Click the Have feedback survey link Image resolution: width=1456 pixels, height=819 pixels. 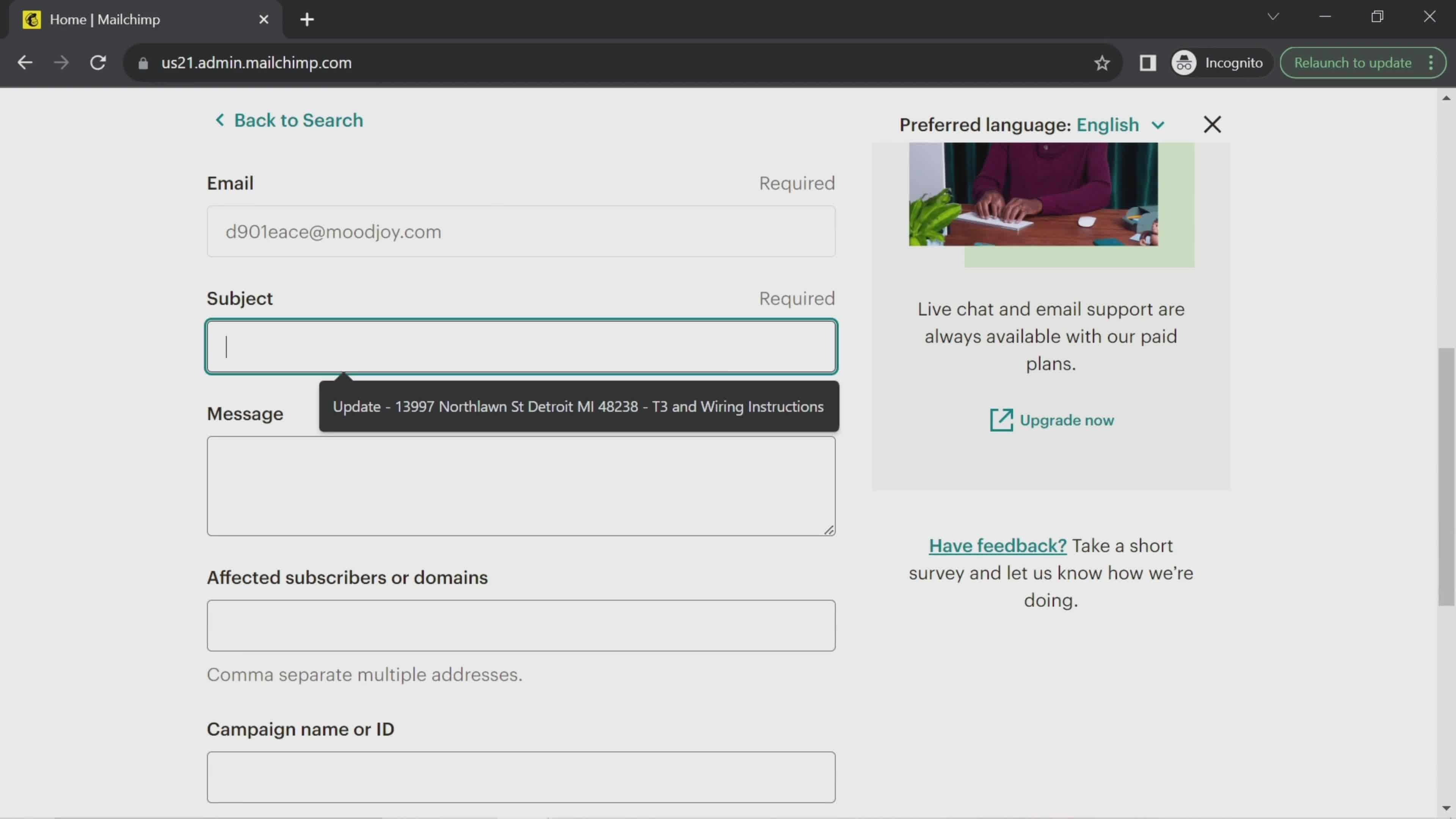997,545
